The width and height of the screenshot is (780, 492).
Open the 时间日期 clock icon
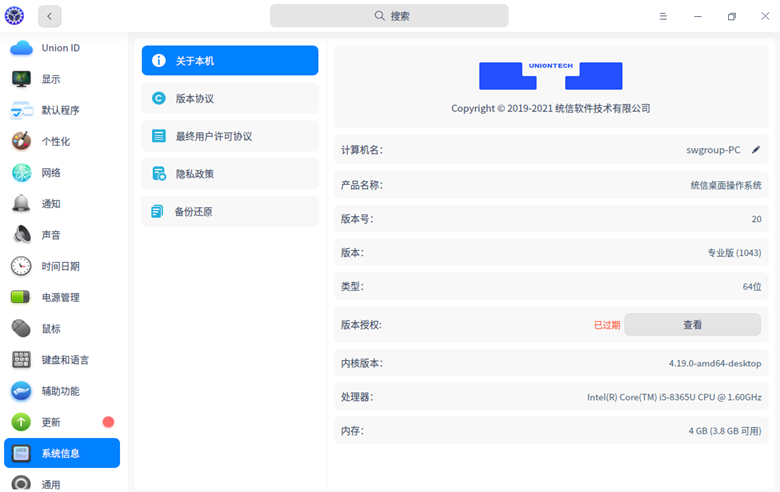pos(21,266)
